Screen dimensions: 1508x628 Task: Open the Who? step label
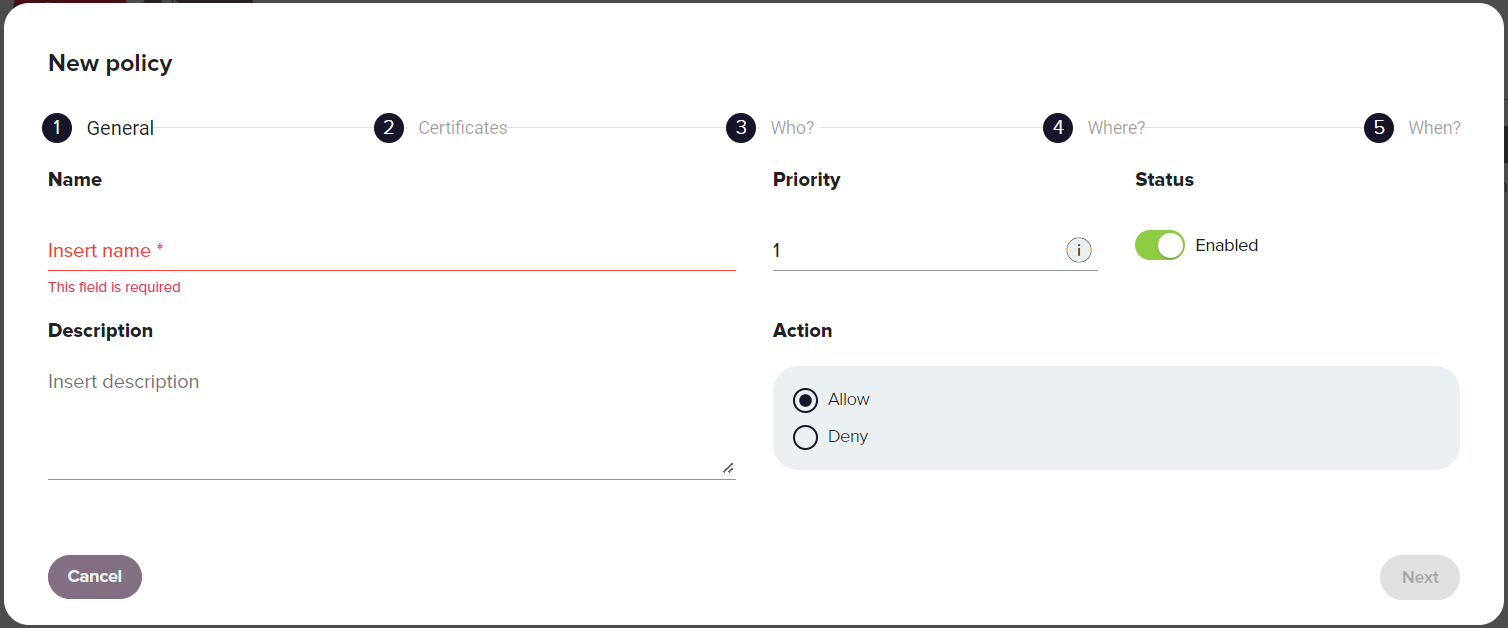pos(792,128)
